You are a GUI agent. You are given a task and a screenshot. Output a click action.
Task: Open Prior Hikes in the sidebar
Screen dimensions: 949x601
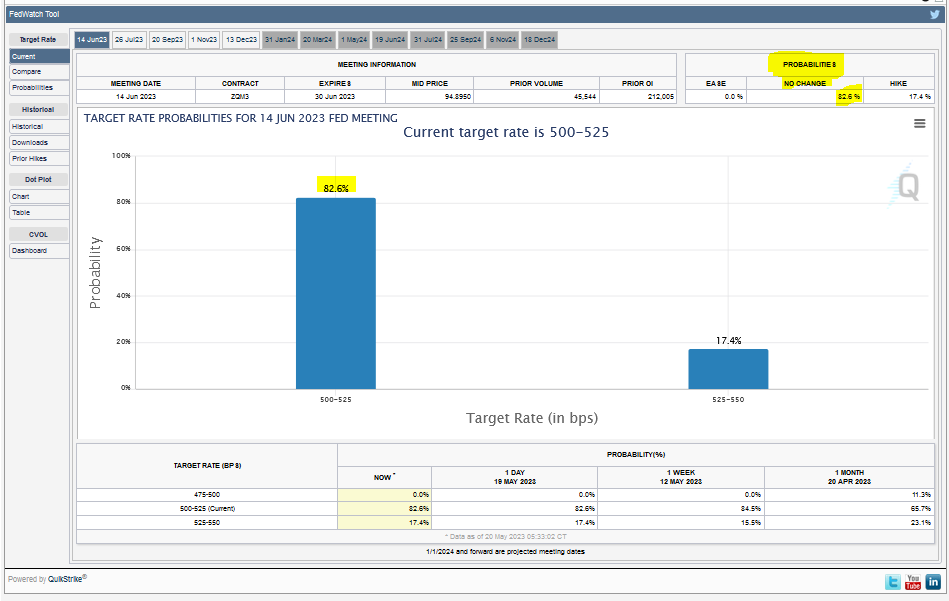(39, 159)
